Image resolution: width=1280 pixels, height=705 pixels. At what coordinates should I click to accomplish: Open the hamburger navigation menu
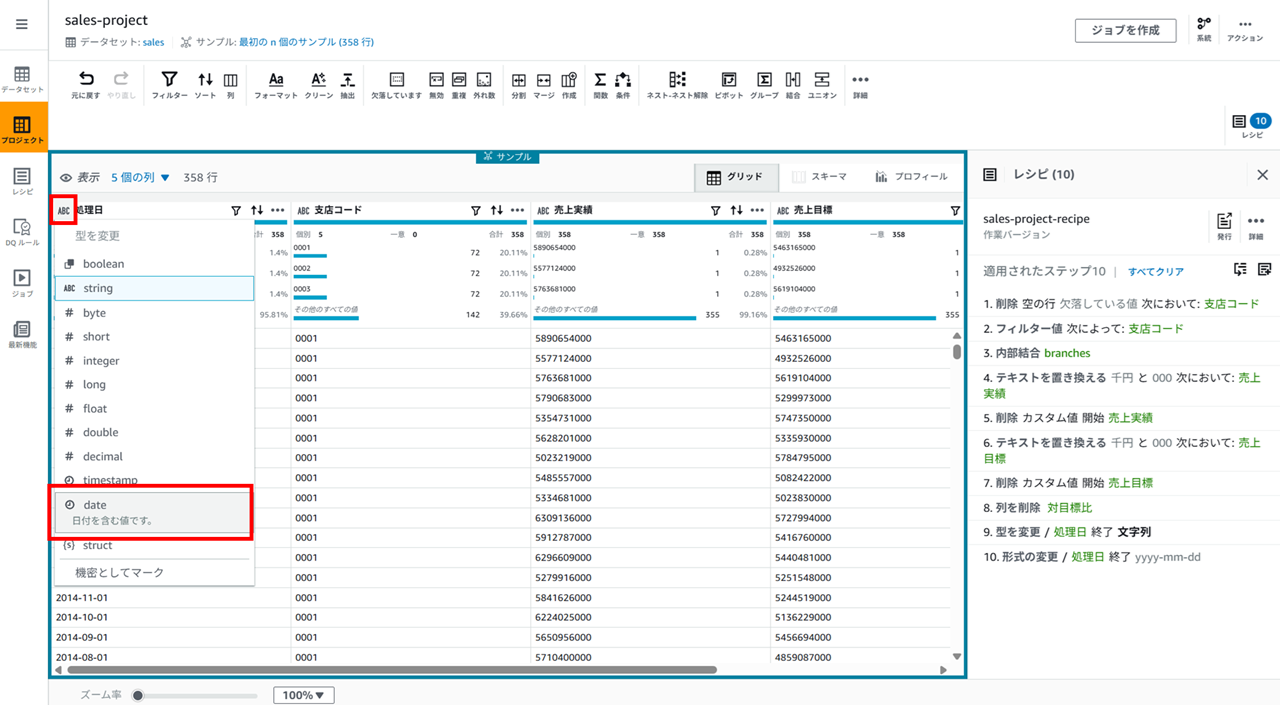click(22, 25)
